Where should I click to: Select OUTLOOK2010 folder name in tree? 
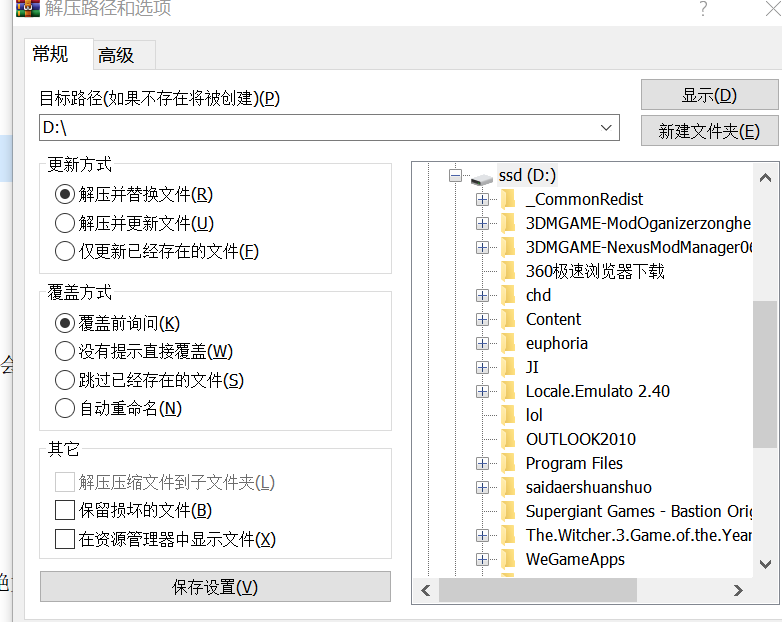tap(581, 439)
